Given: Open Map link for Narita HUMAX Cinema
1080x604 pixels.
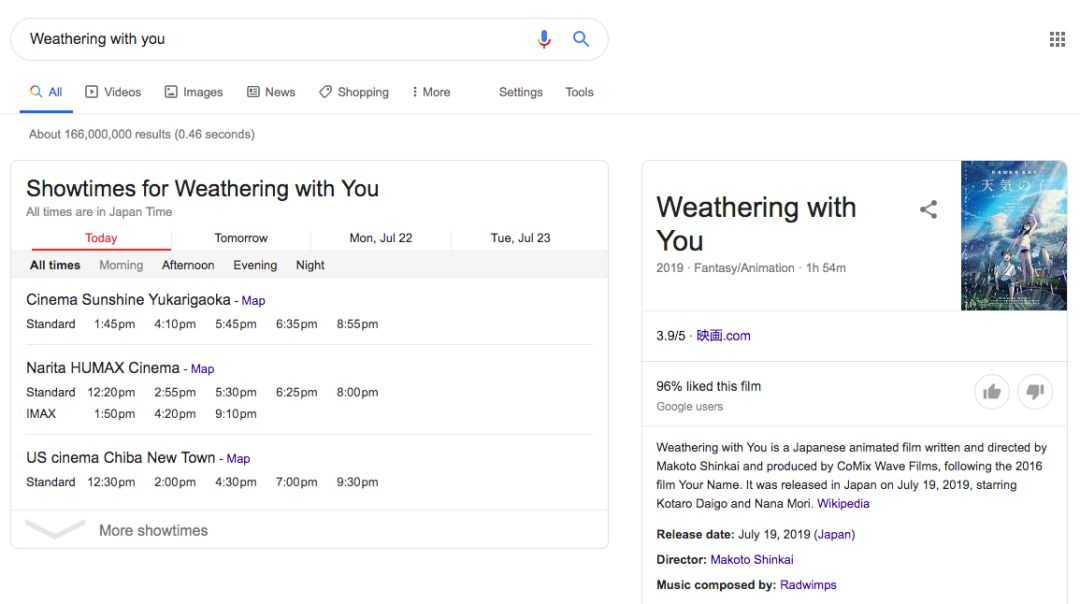Looking at the screenshot, I should [x=202, y=369].
